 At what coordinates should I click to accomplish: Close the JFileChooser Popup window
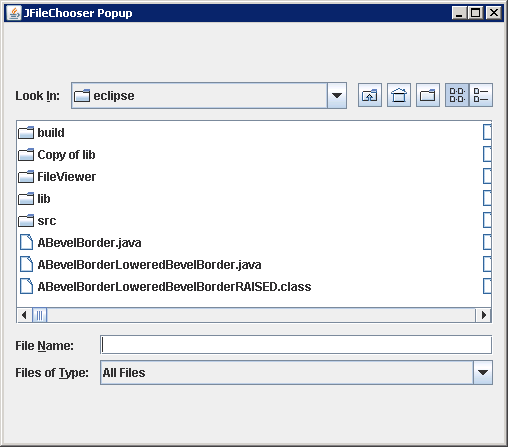coord(494,13)
